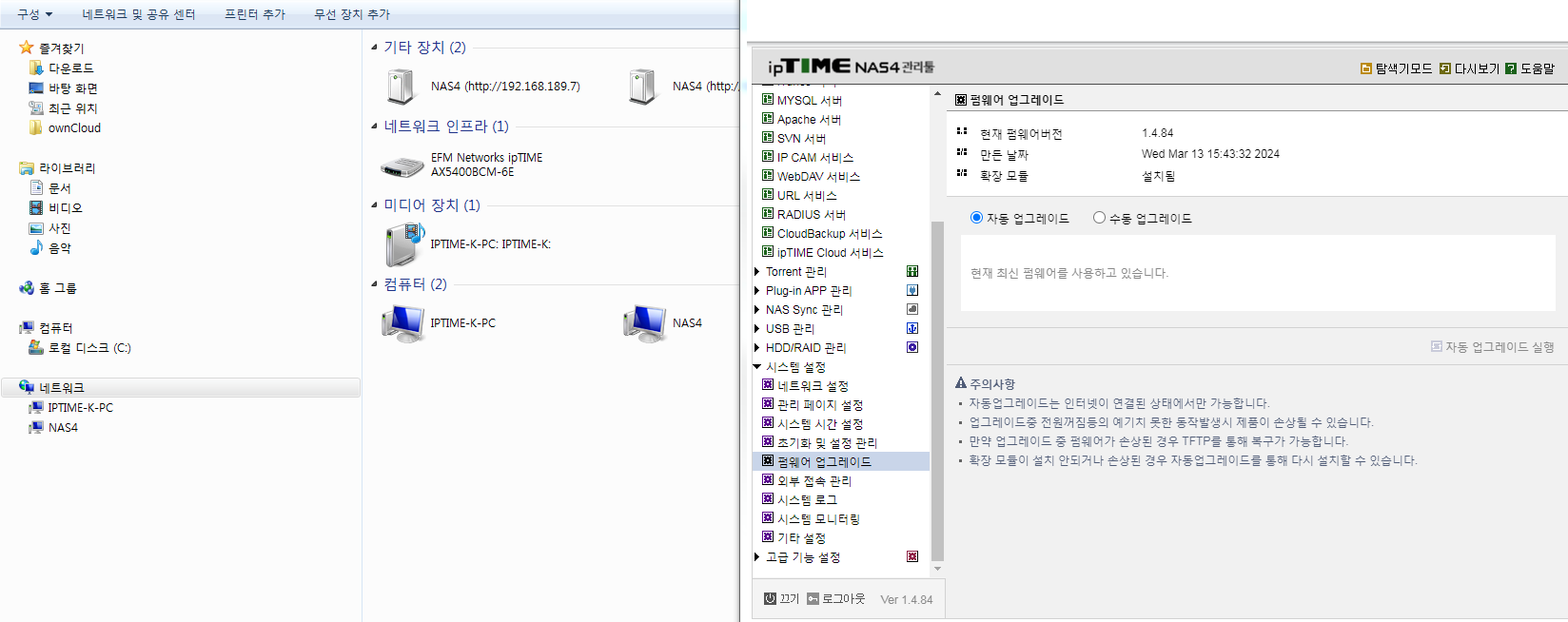The height and width of the screenshot is (622, 1568).
Task: Click the USB 관리 status icon
Action: (912, 329)
